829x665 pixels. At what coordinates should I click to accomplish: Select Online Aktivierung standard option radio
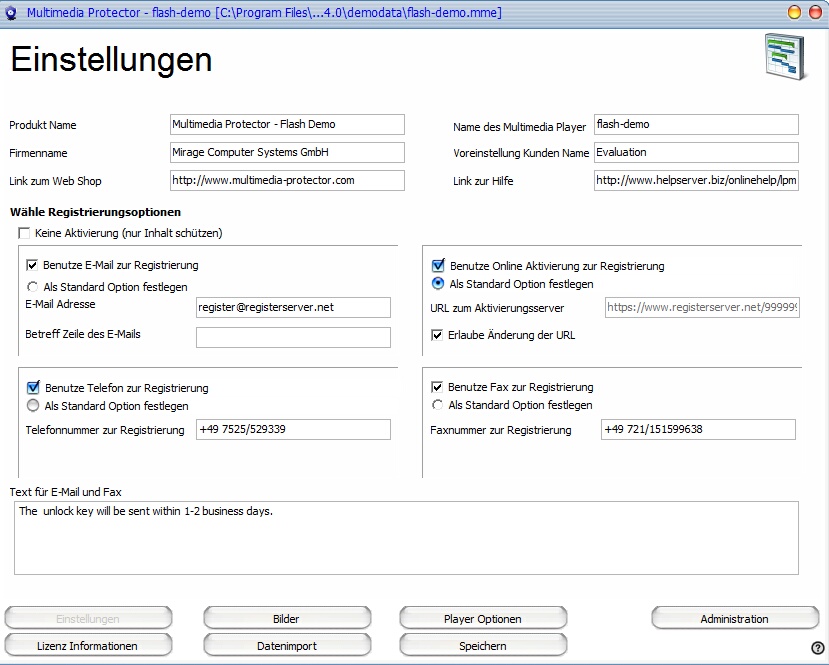tap(438, 284)
